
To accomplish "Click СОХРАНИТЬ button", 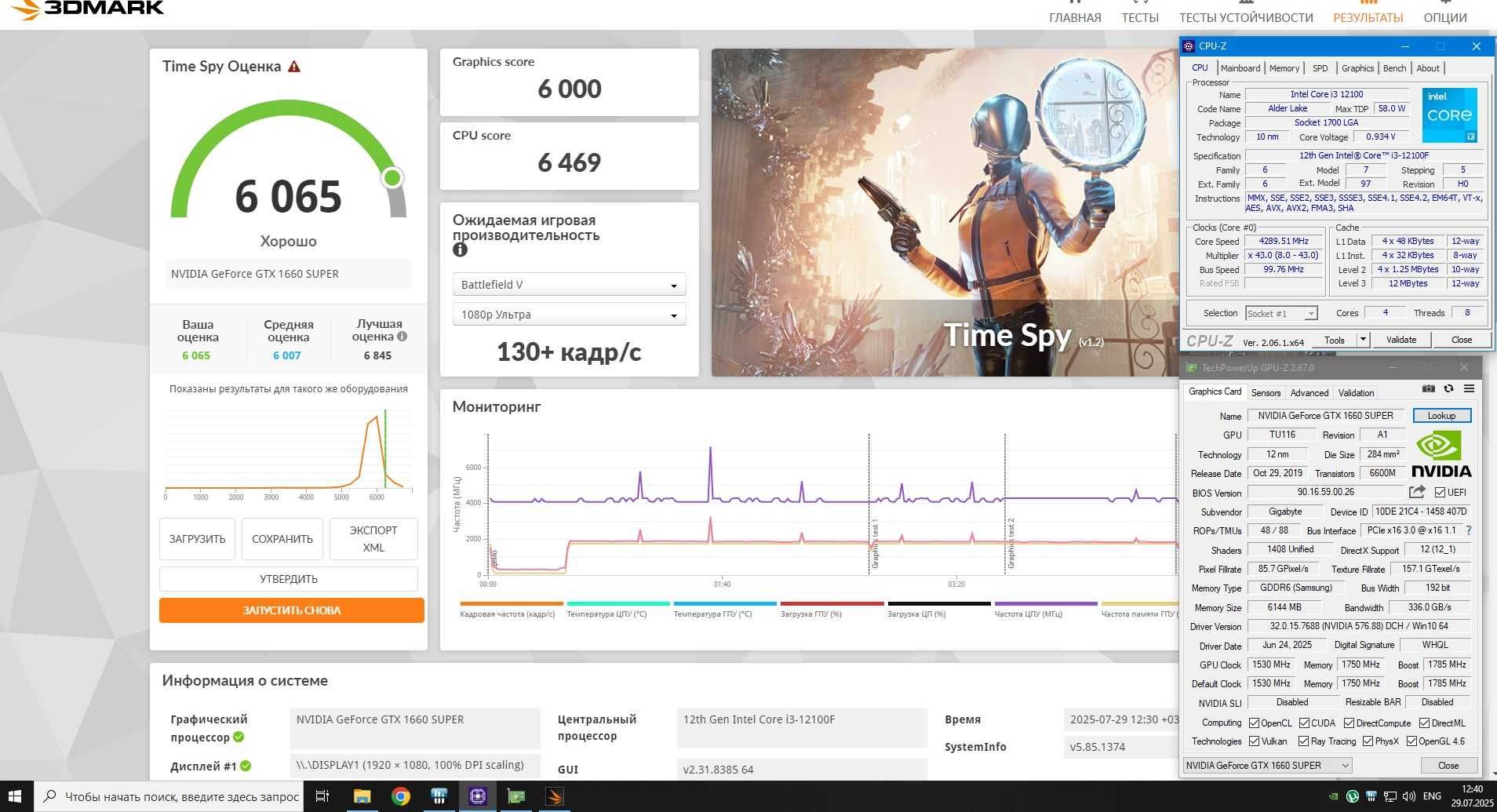I will point(282,539).
